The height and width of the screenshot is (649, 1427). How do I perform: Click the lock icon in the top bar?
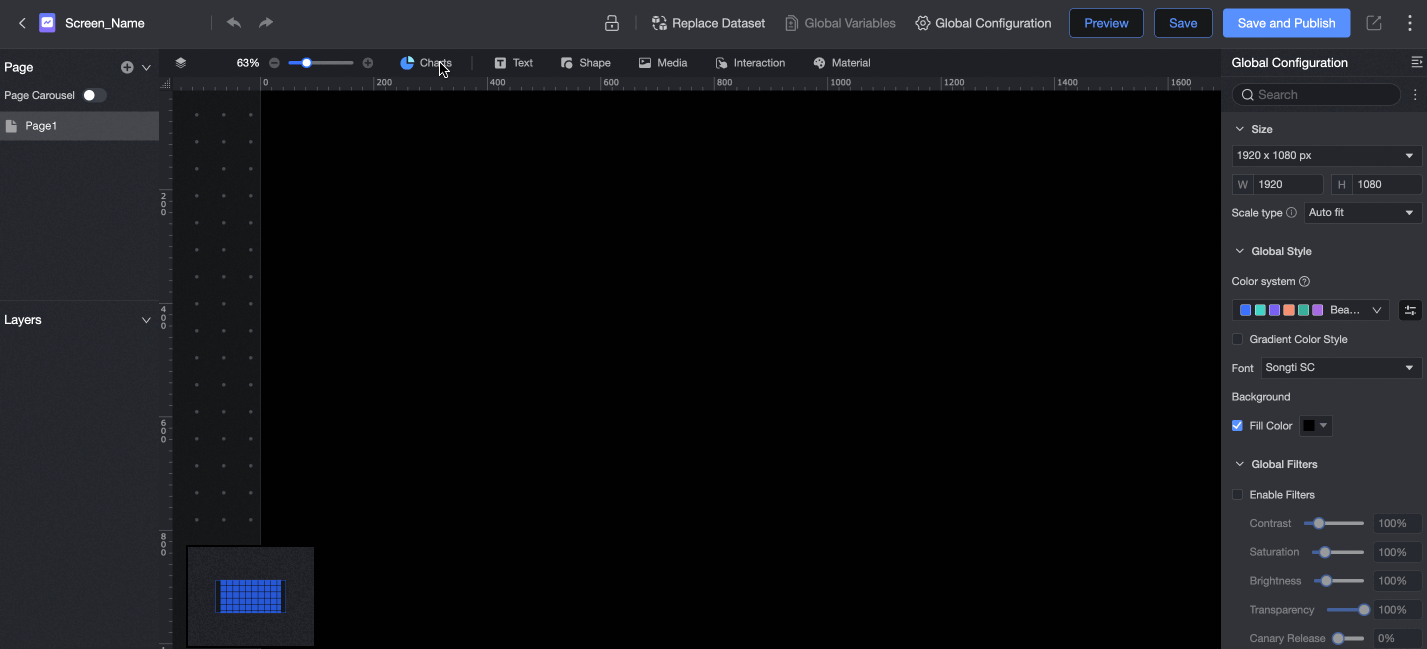[611, 22]
